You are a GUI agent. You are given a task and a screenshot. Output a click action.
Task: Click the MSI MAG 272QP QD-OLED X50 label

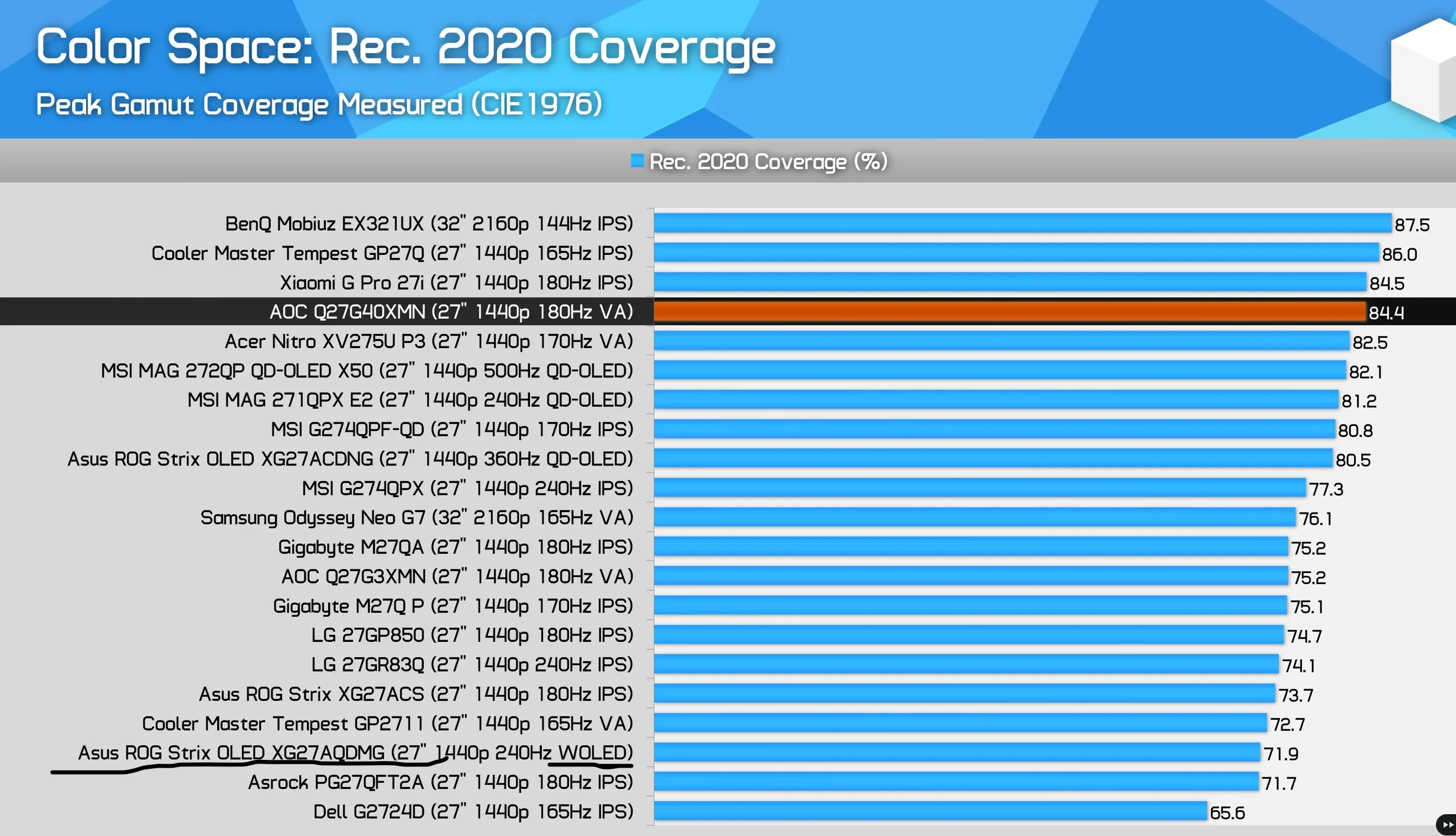pos(367,371)
